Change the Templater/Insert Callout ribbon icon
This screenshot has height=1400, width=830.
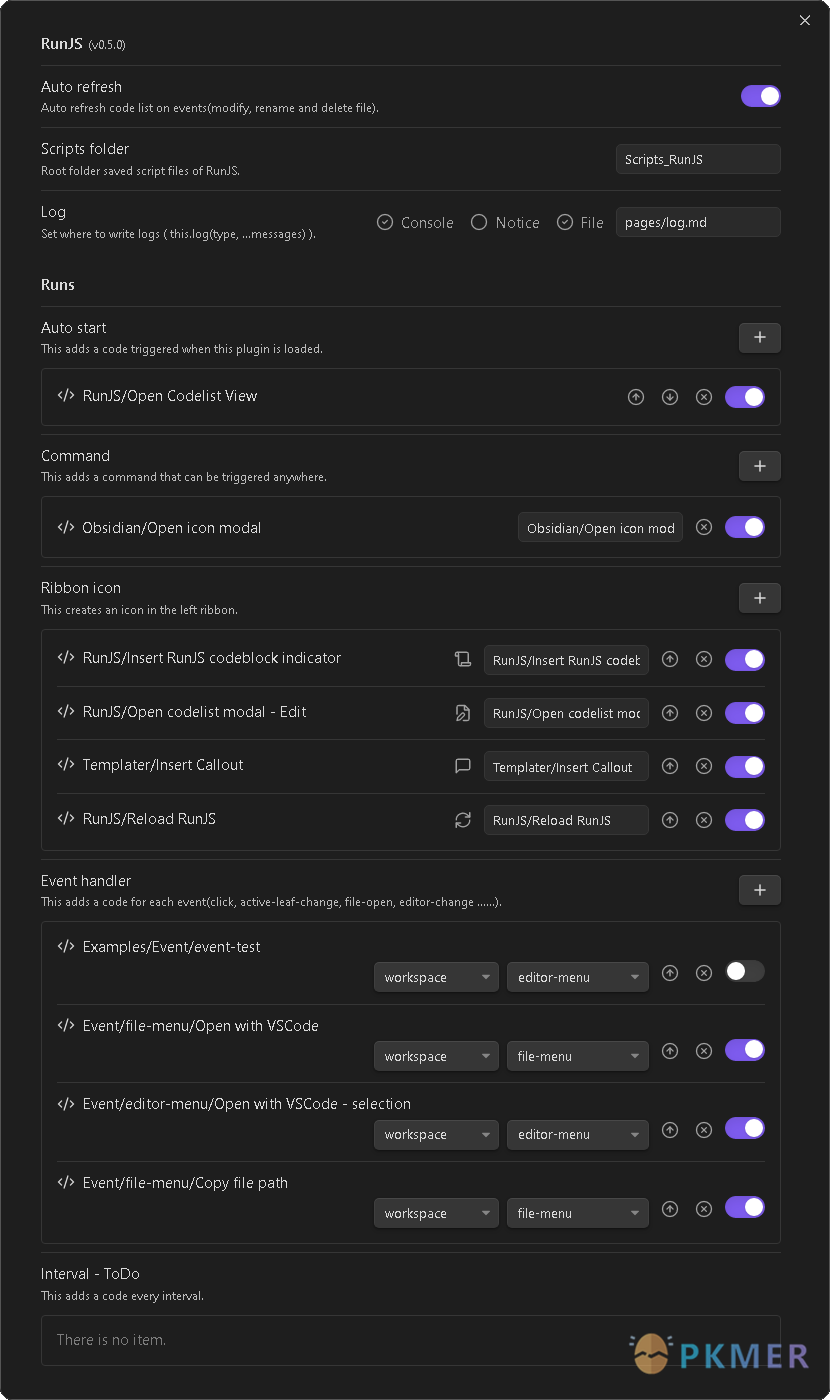point(462,767)
